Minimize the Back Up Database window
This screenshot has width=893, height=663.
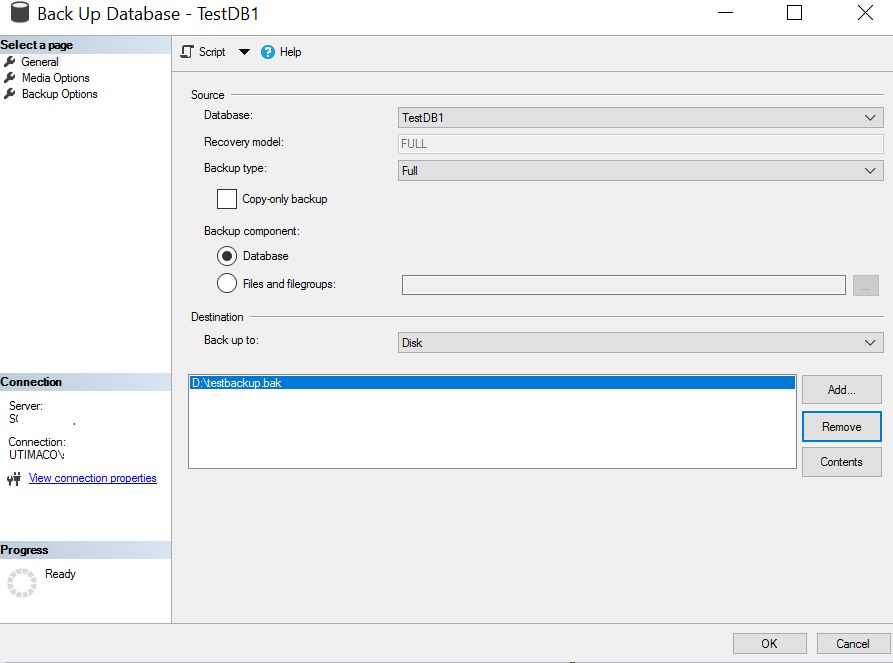[725, 13]
